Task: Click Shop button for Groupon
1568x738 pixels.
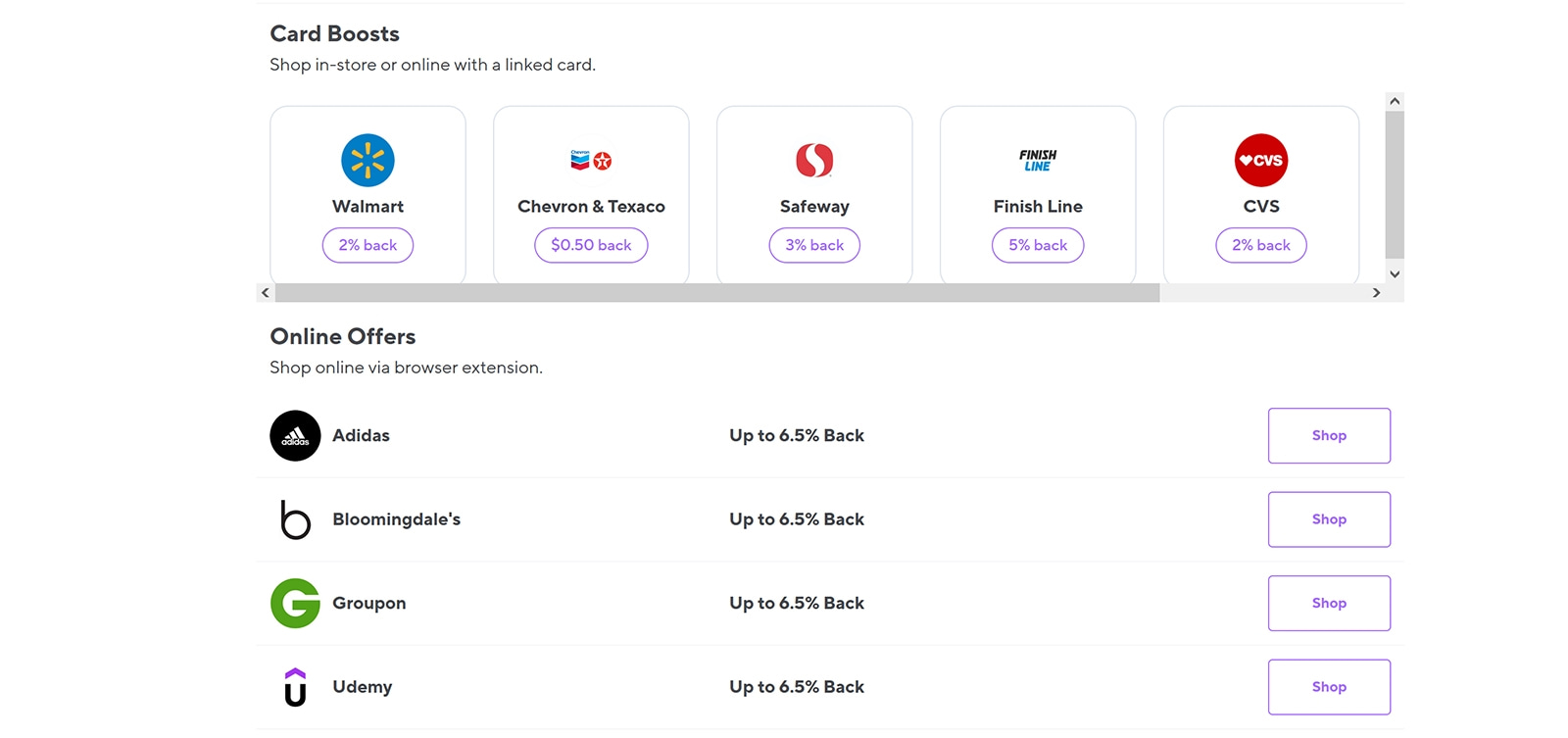Action: tap(1329, 603)
